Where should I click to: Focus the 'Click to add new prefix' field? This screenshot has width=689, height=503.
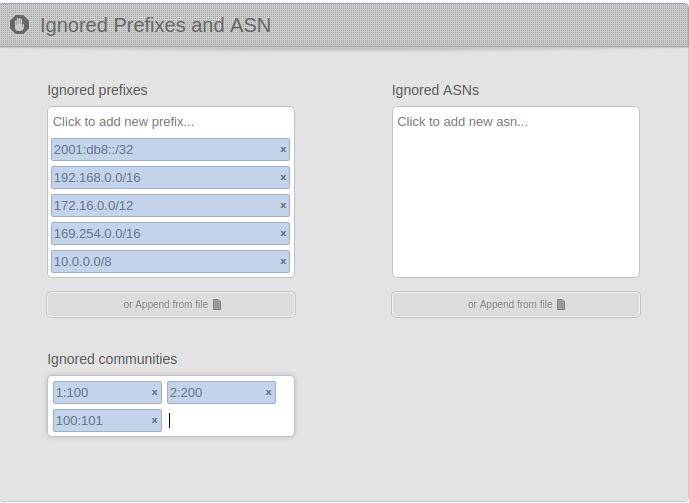[170, 122]
